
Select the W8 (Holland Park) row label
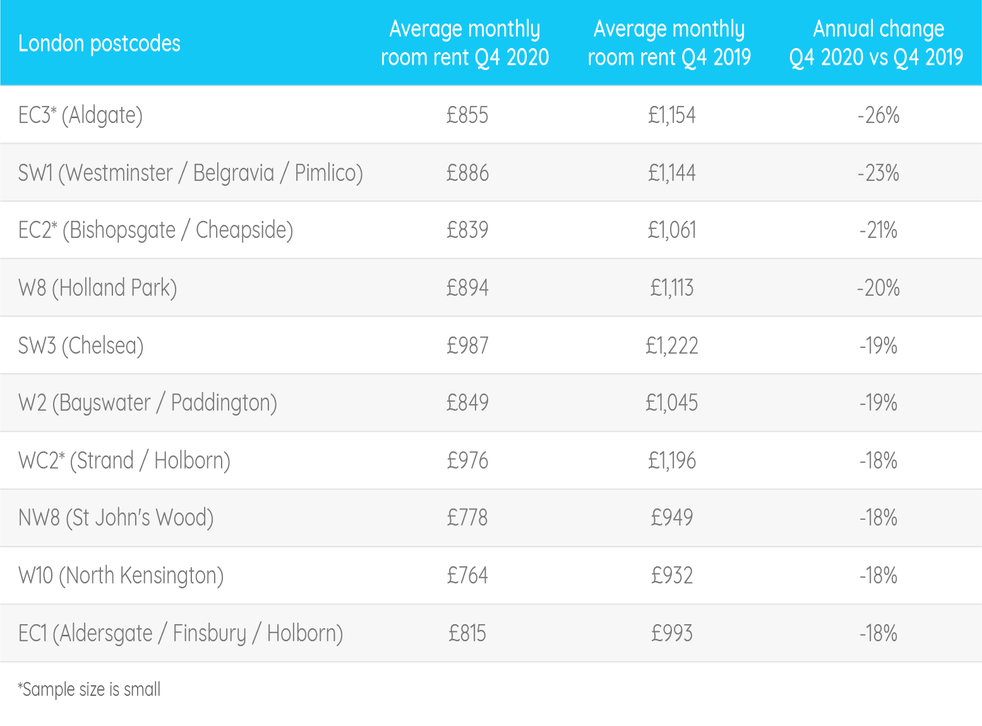(x=97, y=289)
